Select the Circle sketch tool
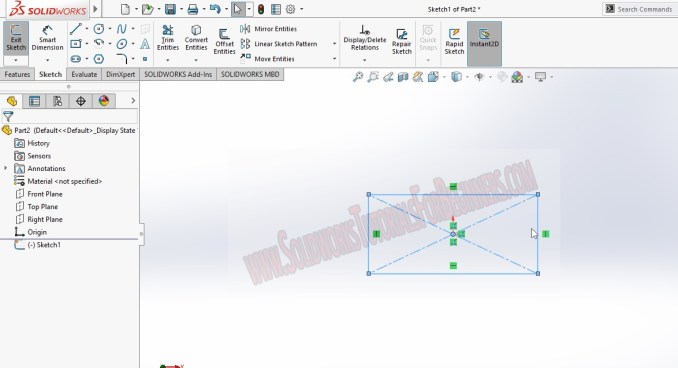The image size is (678, 368). [x=99, y=29]
